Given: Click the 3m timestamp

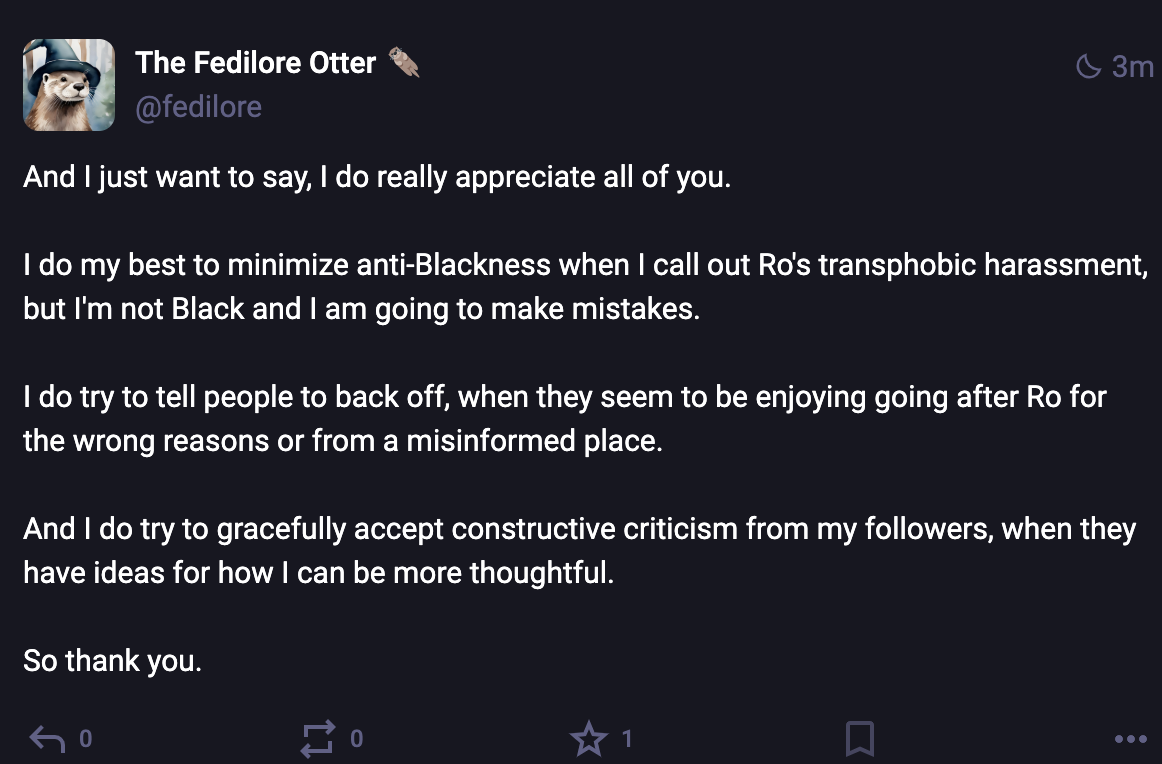Looking at the screenshot, I should pos(1132,67).
